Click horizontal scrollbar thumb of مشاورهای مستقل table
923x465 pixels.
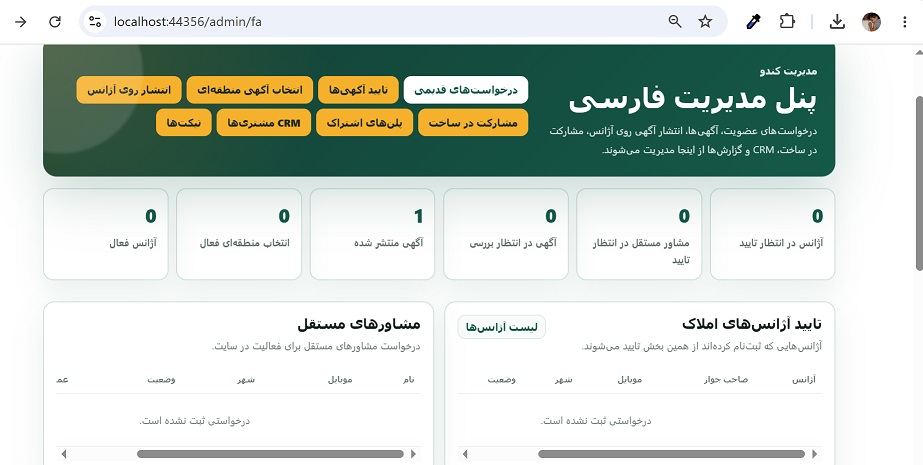point(270,454)
